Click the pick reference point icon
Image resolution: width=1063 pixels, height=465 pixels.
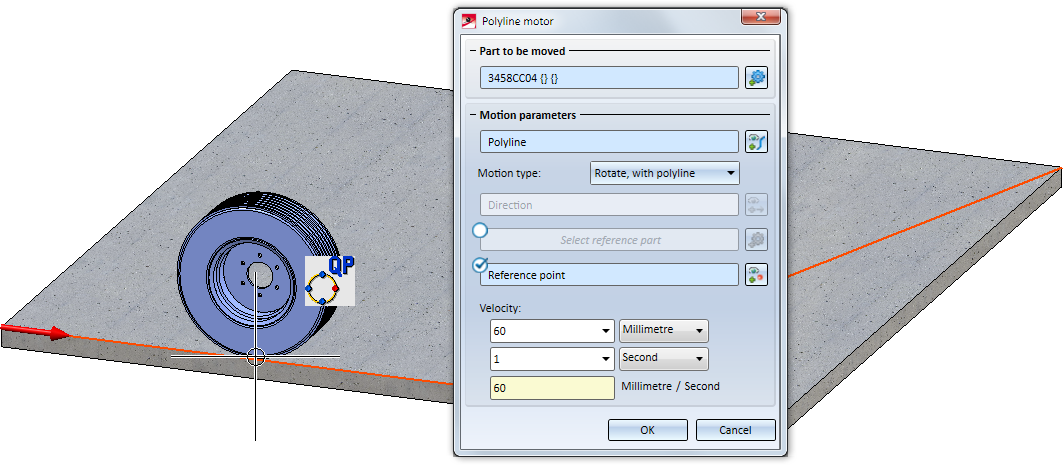757,275
